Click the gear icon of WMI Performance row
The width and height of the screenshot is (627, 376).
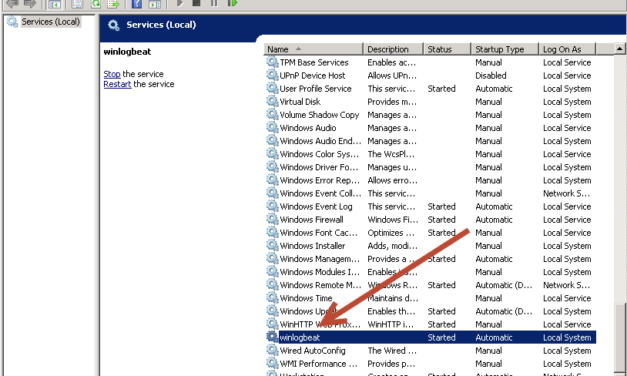[272, 363]
